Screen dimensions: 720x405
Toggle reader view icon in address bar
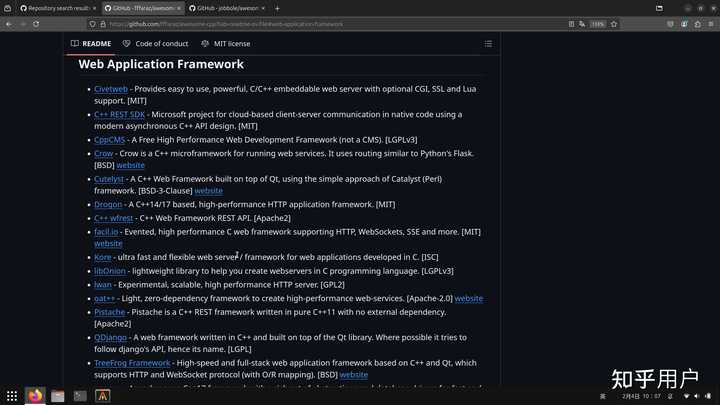click(x=571, y=24)
